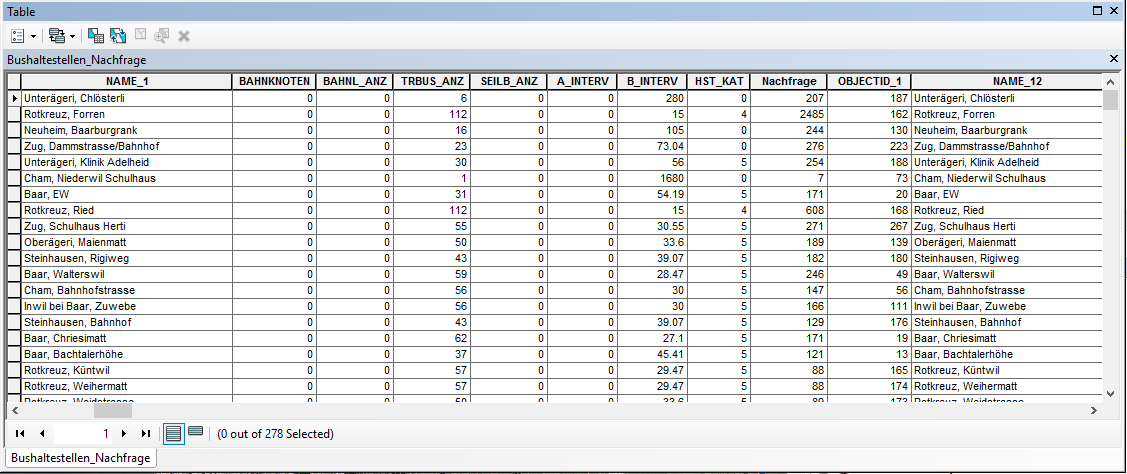
Task: Move to next record
Action: coord(124,434)
